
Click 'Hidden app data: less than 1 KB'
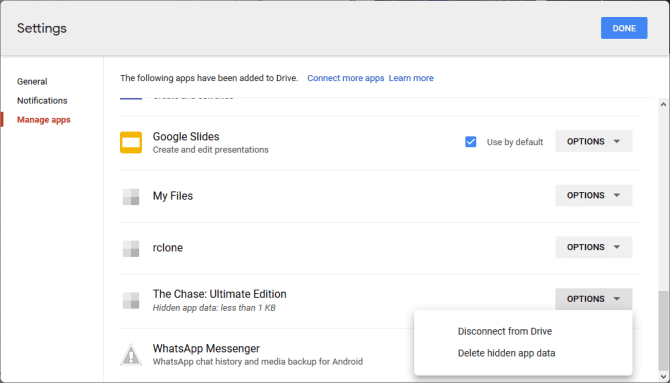point(214,308)
